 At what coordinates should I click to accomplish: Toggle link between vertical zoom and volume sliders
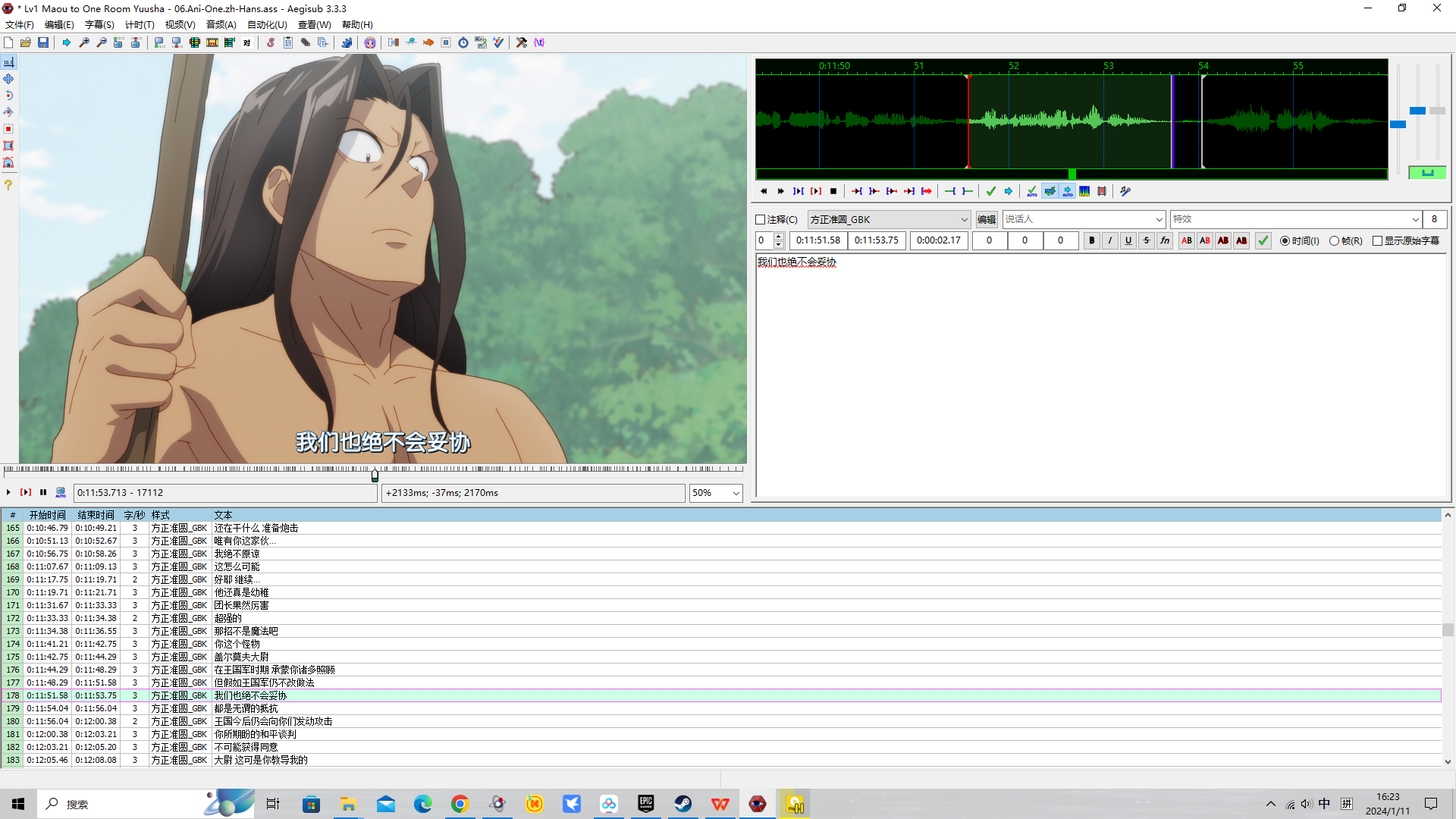click(1427, 173)
